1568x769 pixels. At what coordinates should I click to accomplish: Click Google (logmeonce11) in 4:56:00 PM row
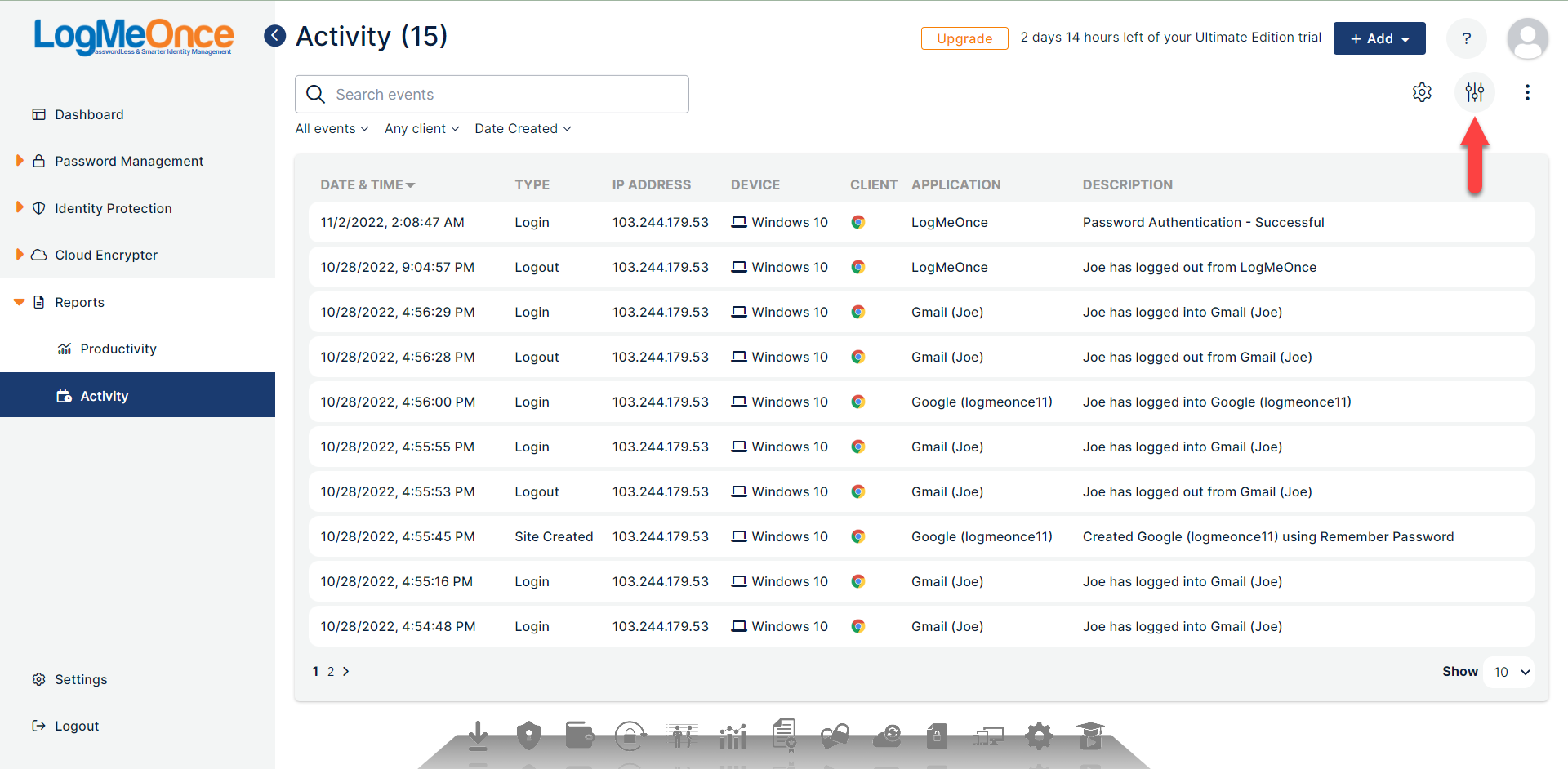pos(982,402)
